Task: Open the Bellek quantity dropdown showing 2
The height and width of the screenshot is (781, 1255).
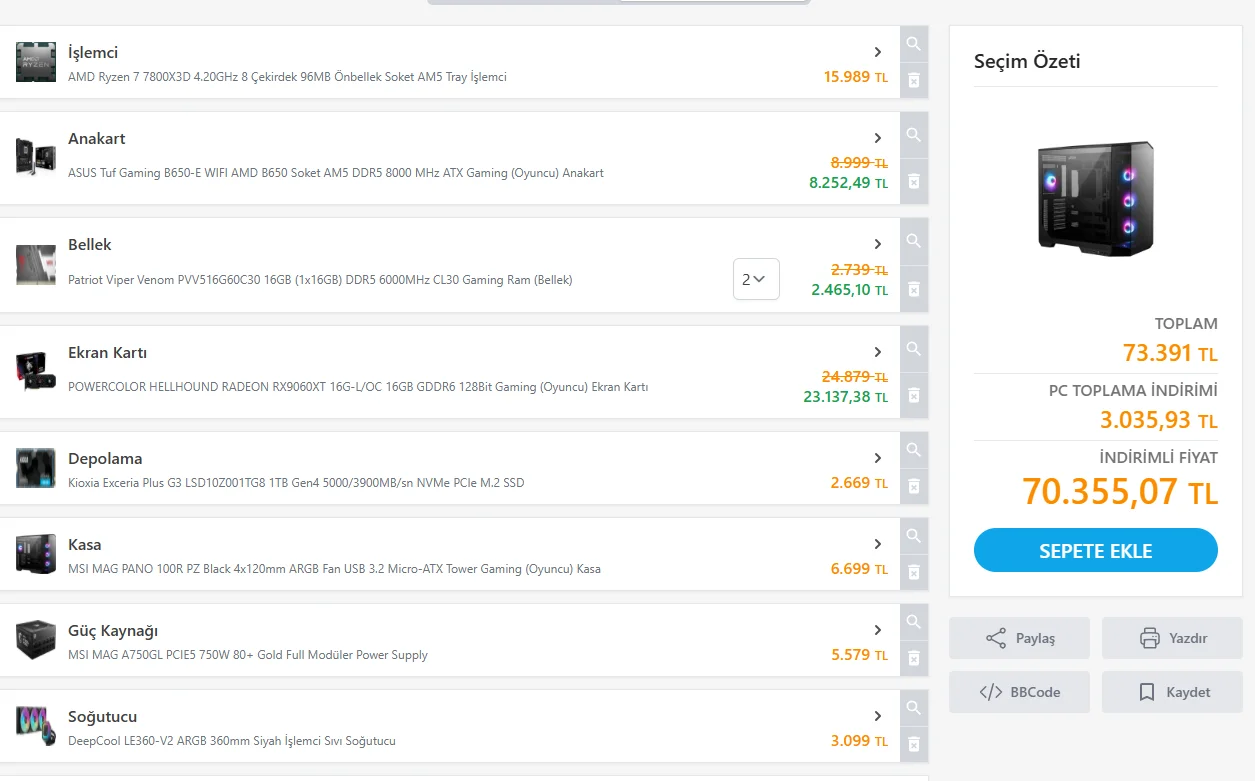Action: click(x=756, y=279)
